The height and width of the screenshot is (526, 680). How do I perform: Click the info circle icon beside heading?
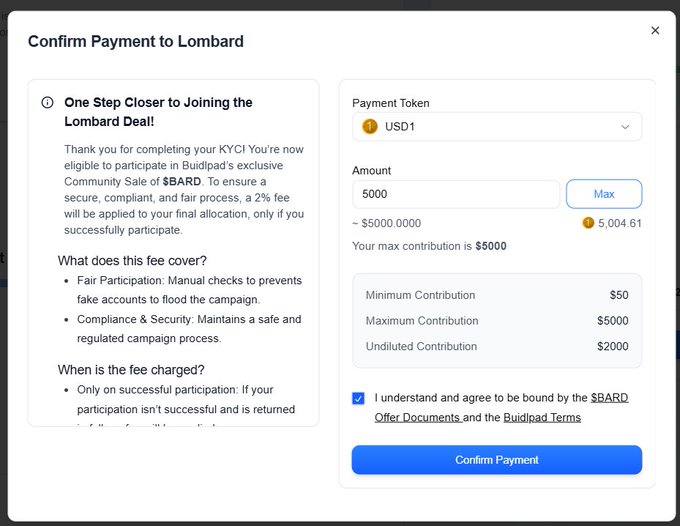(x=47, y=103)
